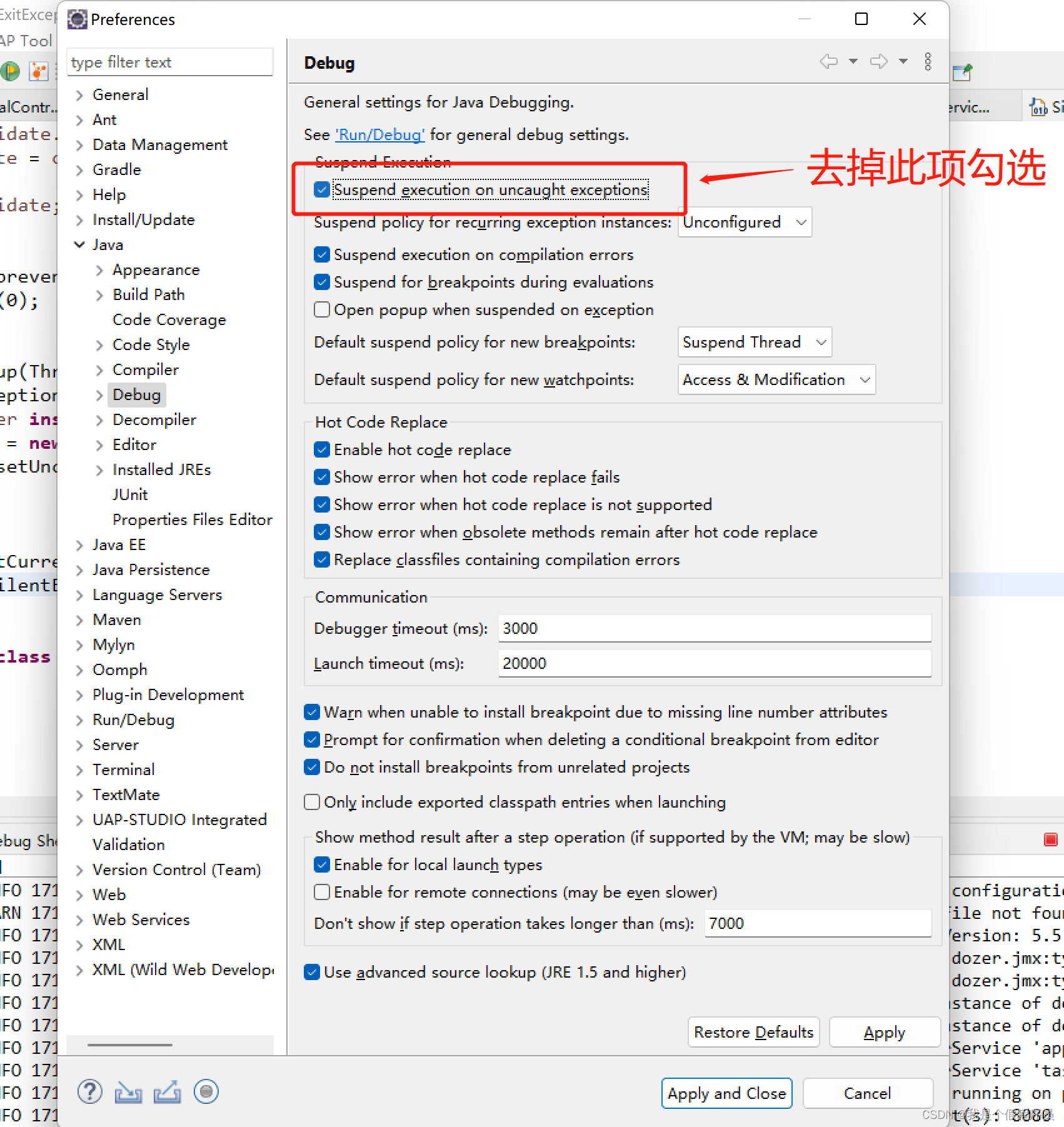
Task: Click the green Run icon in the background toolbar
Action: (10, 71)
